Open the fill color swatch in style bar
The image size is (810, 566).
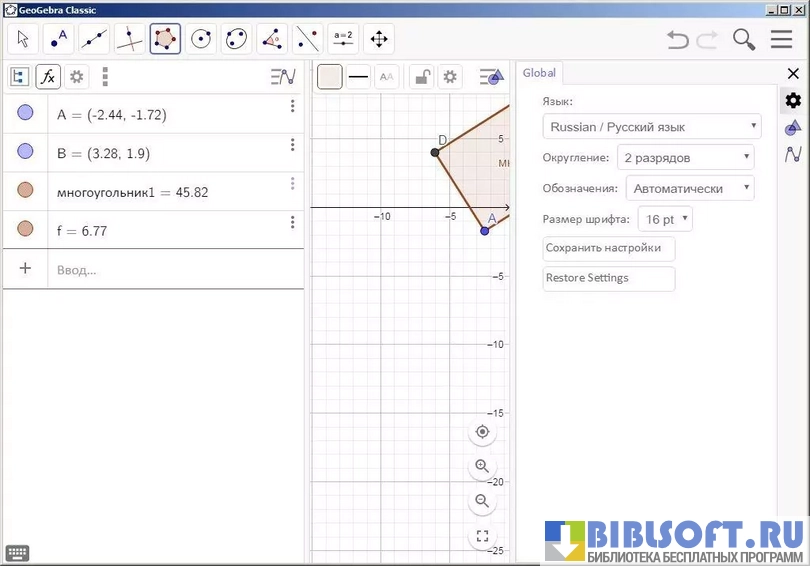point(330,77)
